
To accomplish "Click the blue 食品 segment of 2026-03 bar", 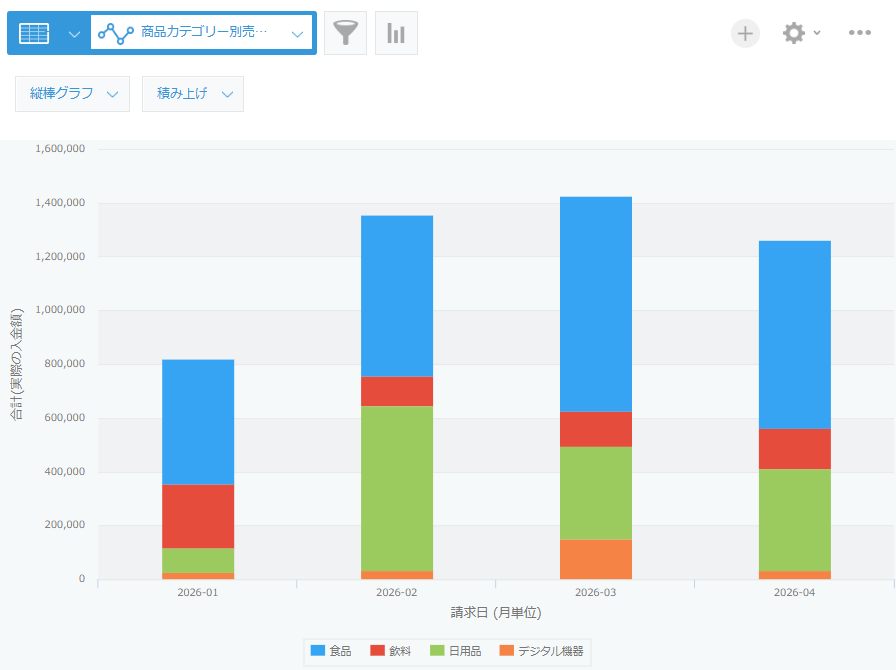I will (x=596, y=304).
